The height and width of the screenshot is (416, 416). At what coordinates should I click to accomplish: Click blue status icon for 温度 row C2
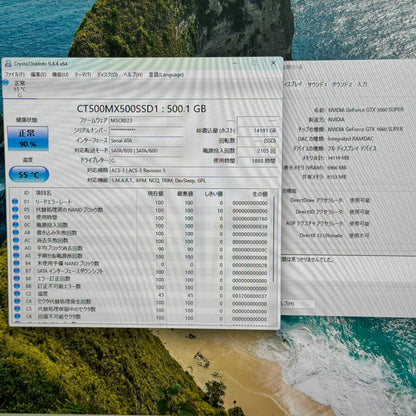tap(17, 294)
